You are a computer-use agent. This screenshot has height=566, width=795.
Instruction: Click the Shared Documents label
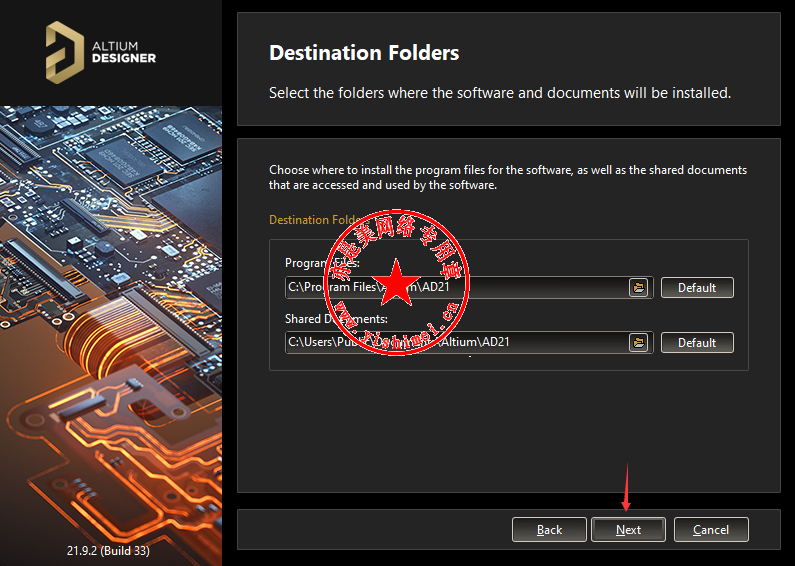[x=336, y=319]
